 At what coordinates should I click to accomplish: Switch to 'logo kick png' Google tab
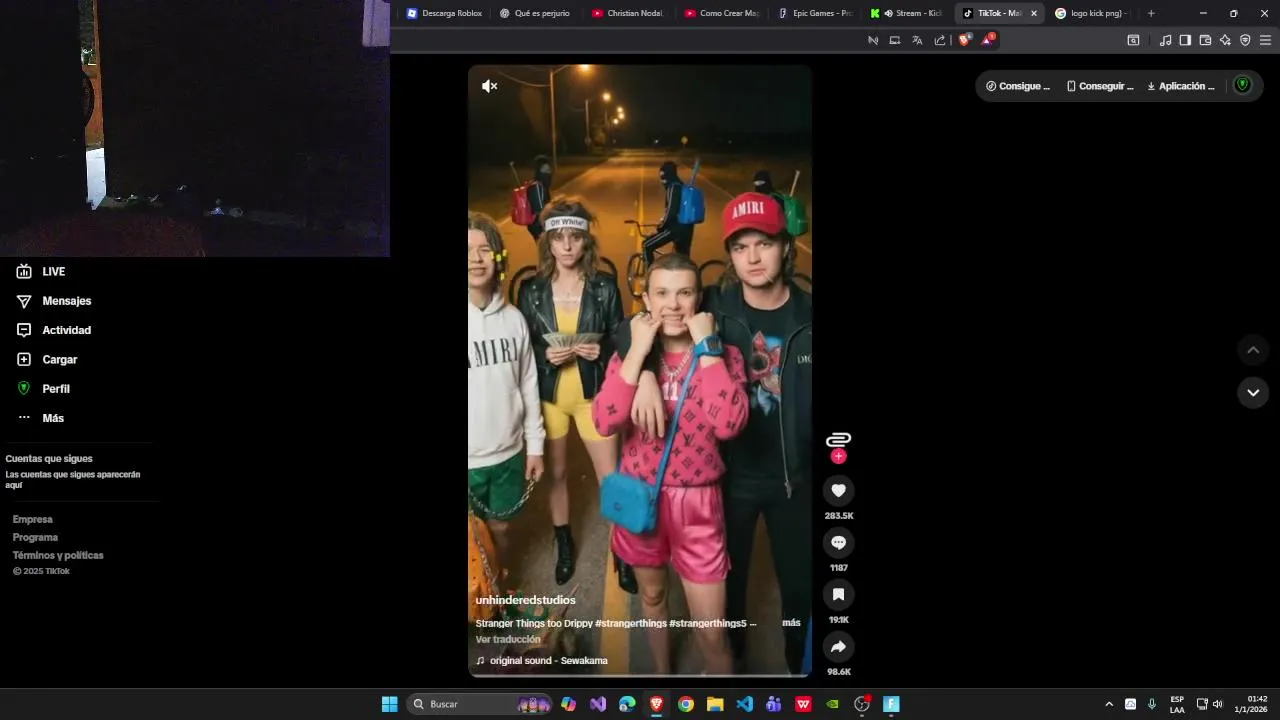(x=1091, y=13)
